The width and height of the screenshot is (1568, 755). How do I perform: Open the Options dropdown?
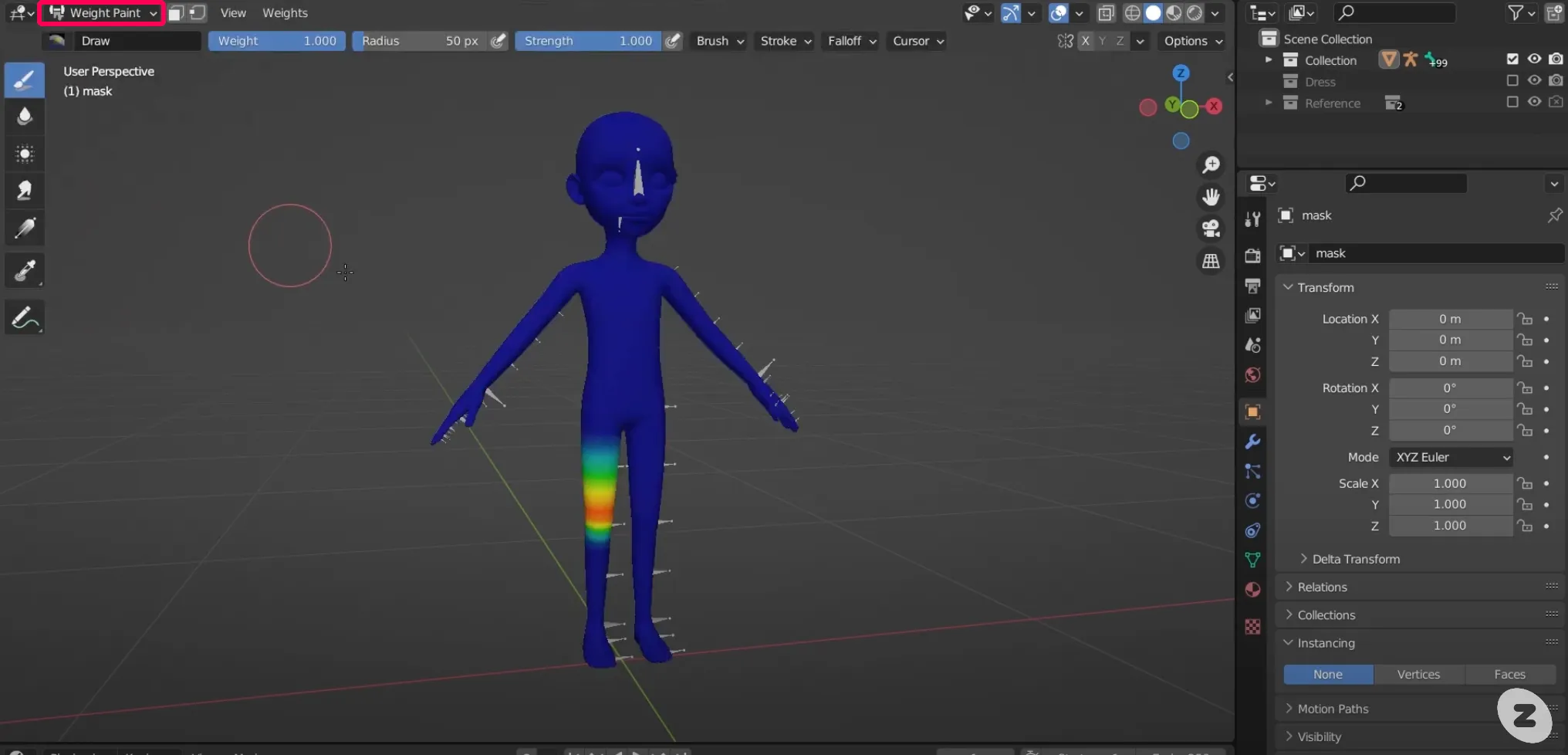1193,41
